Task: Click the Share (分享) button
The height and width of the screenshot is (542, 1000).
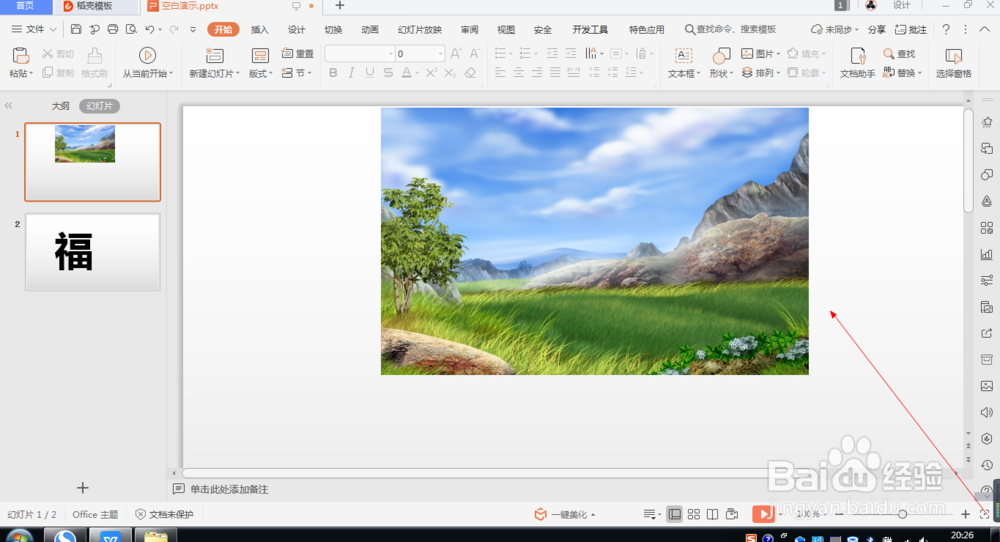Action: (x=877, y=29)
